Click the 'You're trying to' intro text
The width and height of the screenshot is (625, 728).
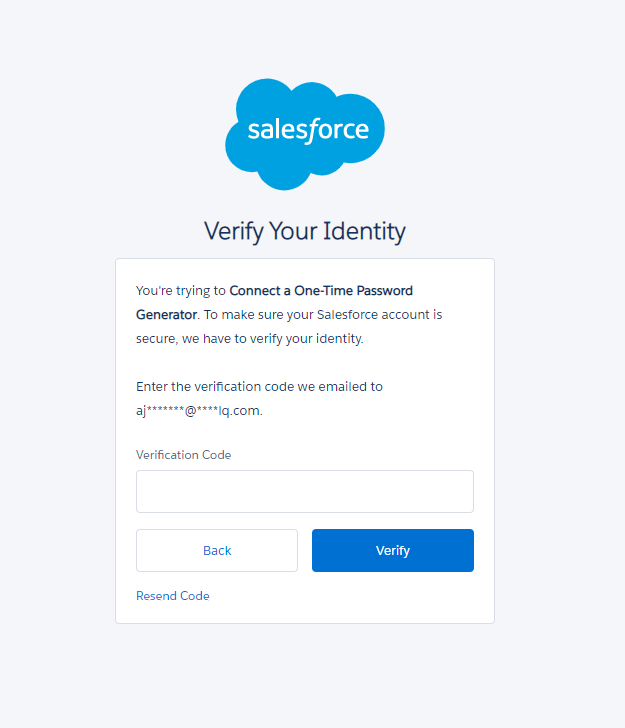pyautogui.click(x=181, y=291)
